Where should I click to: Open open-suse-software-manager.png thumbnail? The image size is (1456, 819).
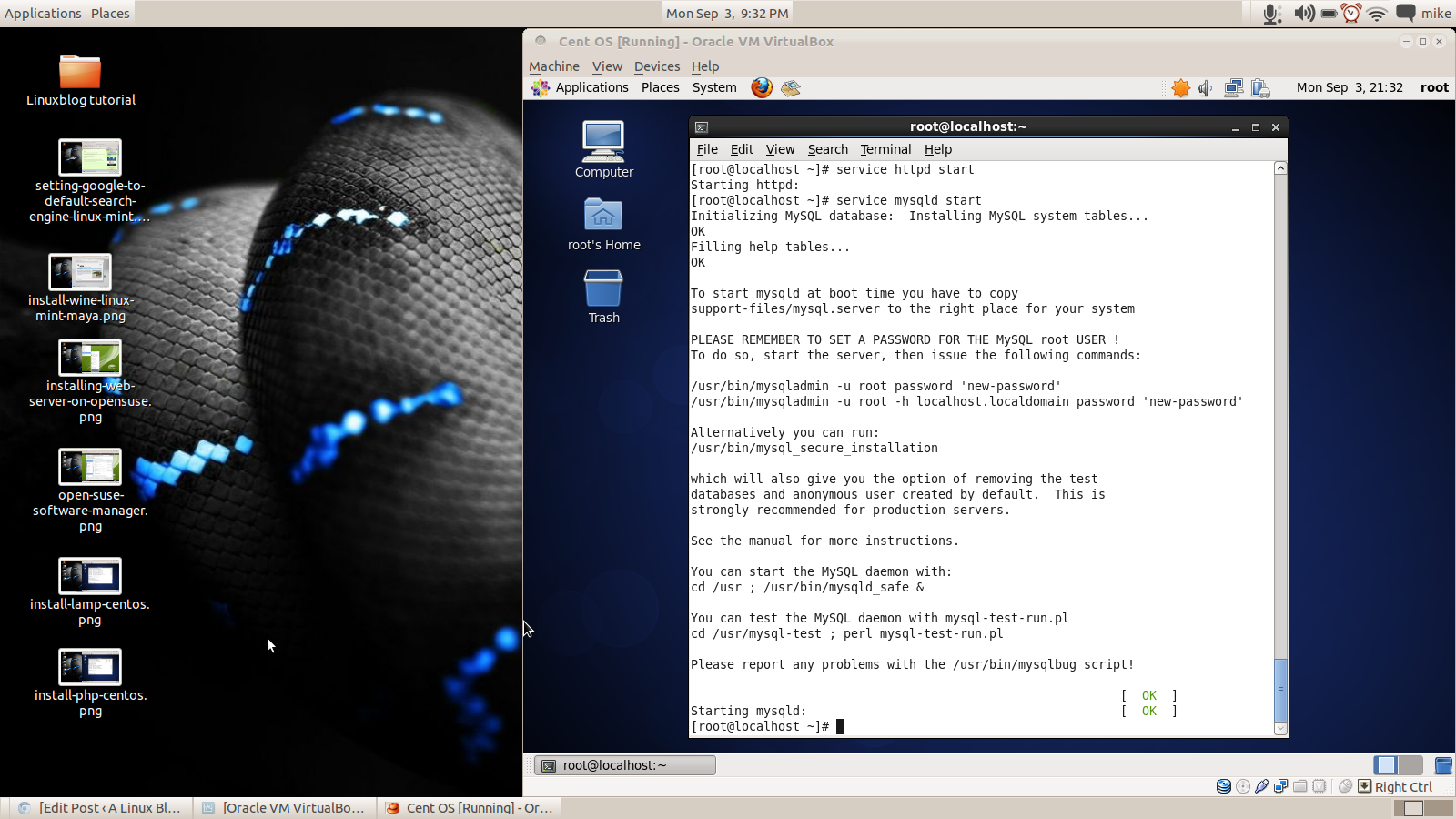89,467
